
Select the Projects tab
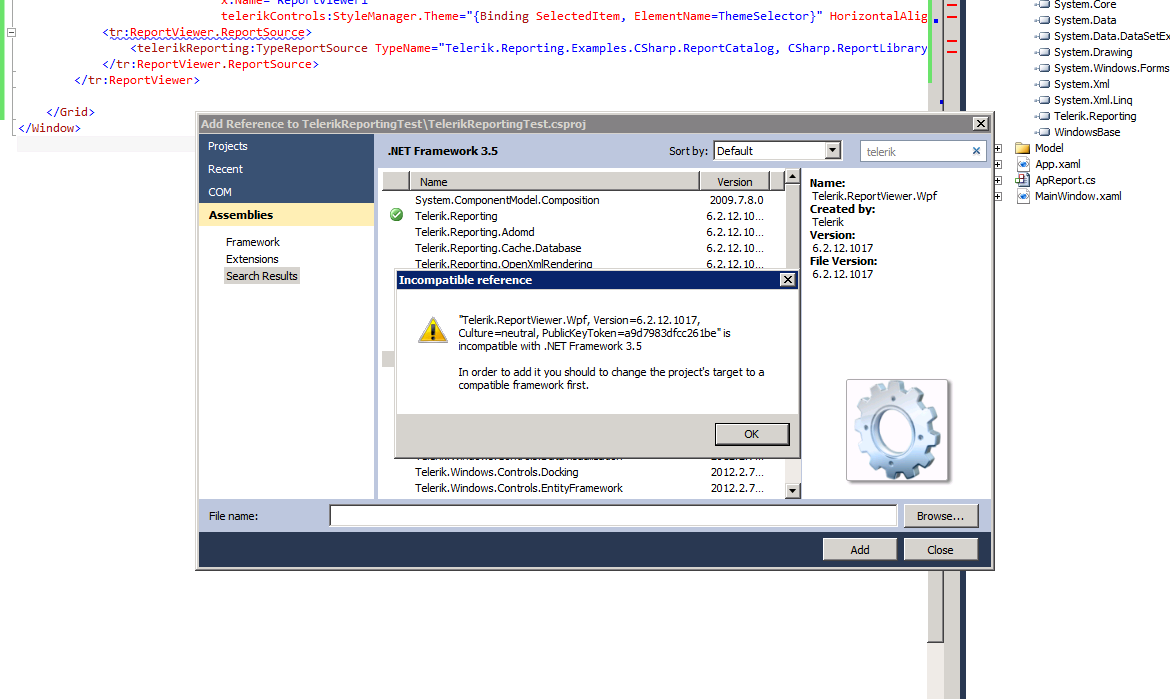pyautogui.click(x=287, y=146)
